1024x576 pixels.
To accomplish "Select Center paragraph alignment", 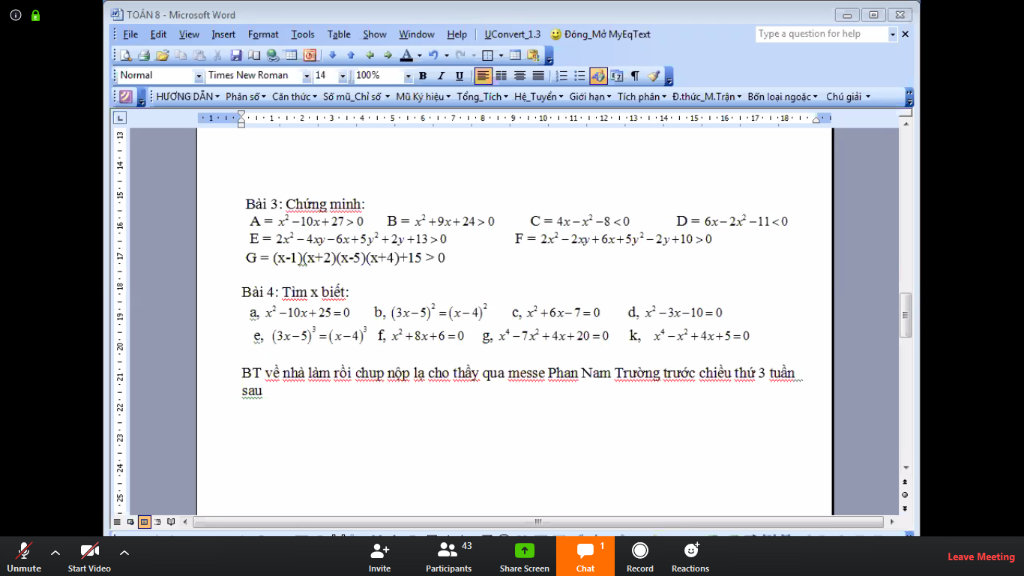I will click(x=520, y=76).
